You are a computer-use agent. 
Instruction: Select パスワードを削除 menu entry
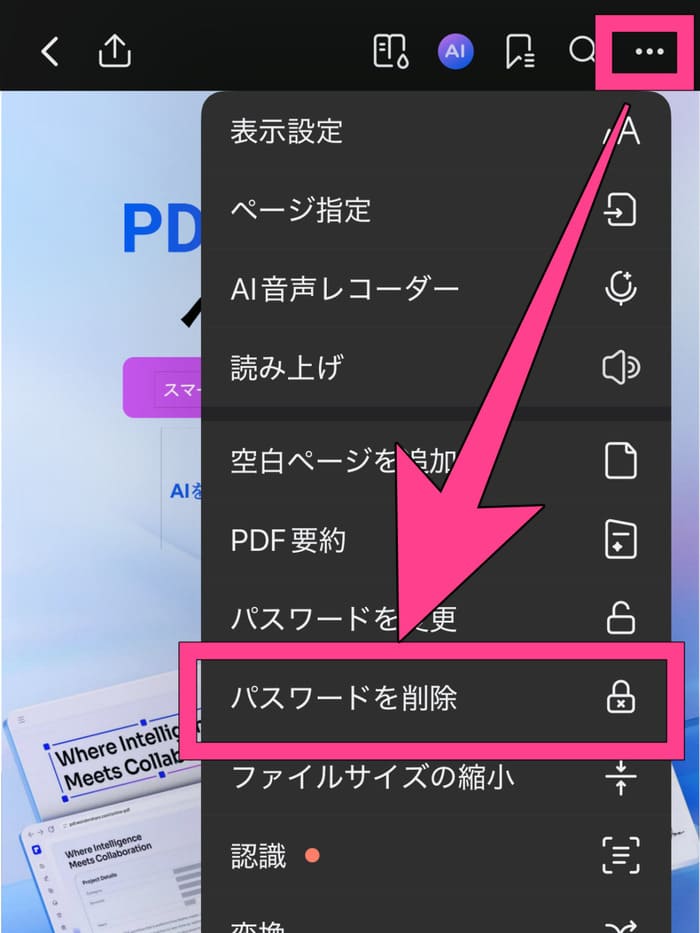pos(436,697)
